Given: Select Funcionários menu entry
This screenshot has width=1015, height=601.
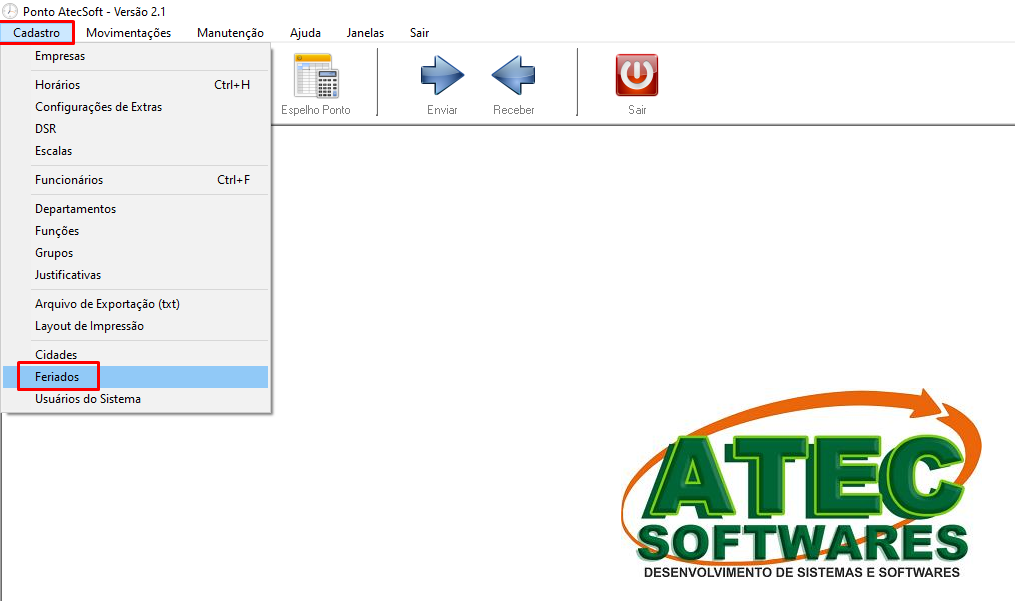Looking at the screenshot, I should tap(135, 180).
